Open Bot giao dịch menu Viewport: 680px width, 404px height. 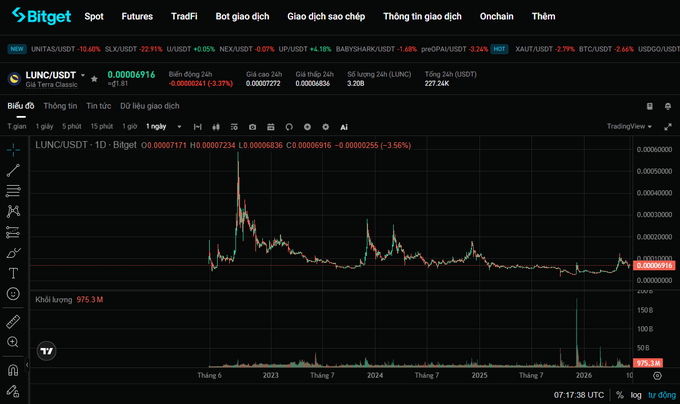(x=242, y=16)
